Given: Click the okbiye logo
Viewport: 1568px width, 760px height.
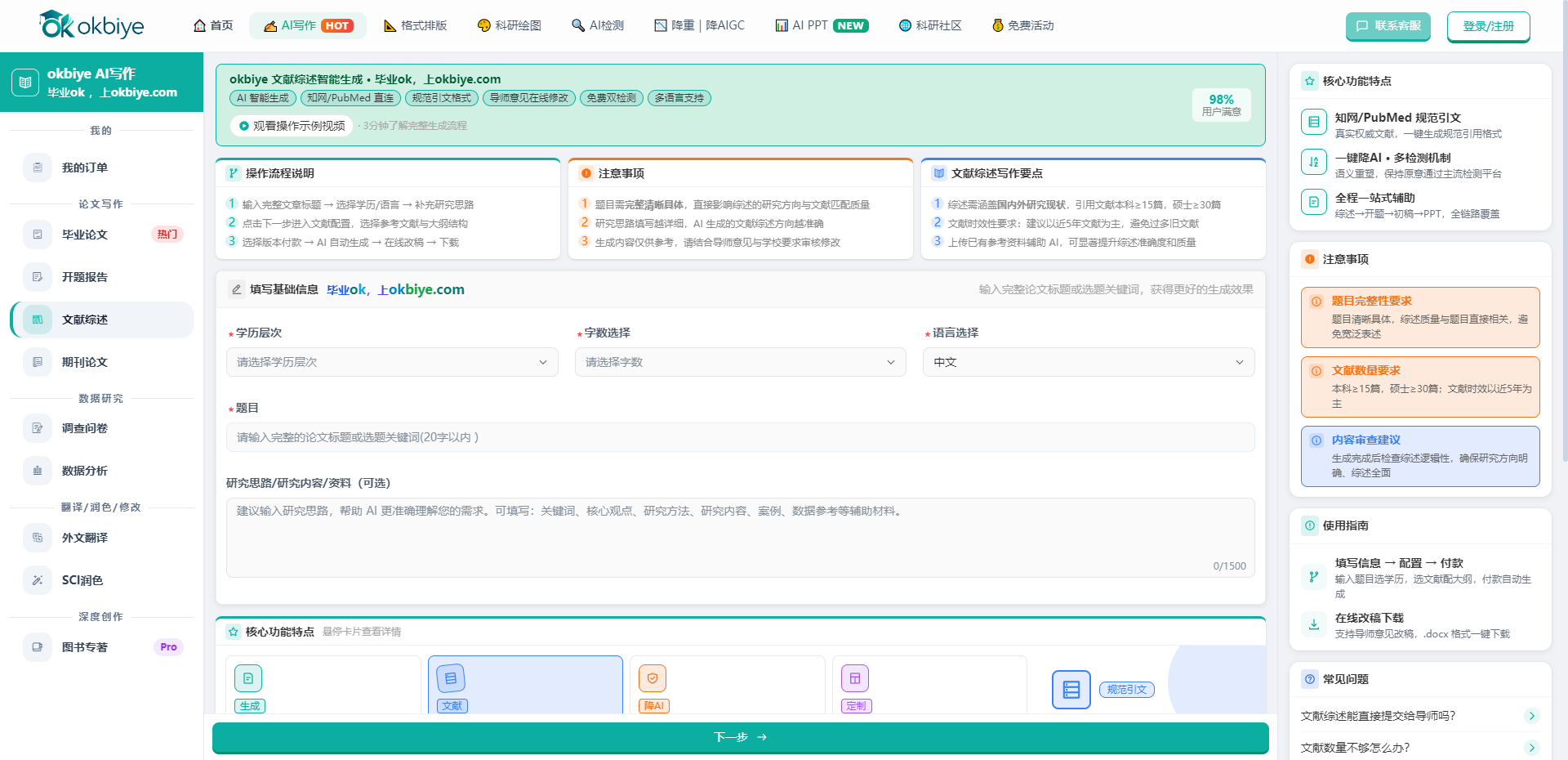Looking at the screenshot, I should point(91,25).
